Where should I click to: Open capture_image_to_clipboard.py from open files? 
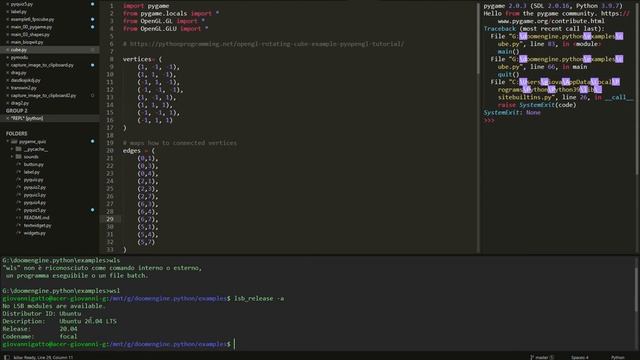pyautogui.click(x=42, y=65)
